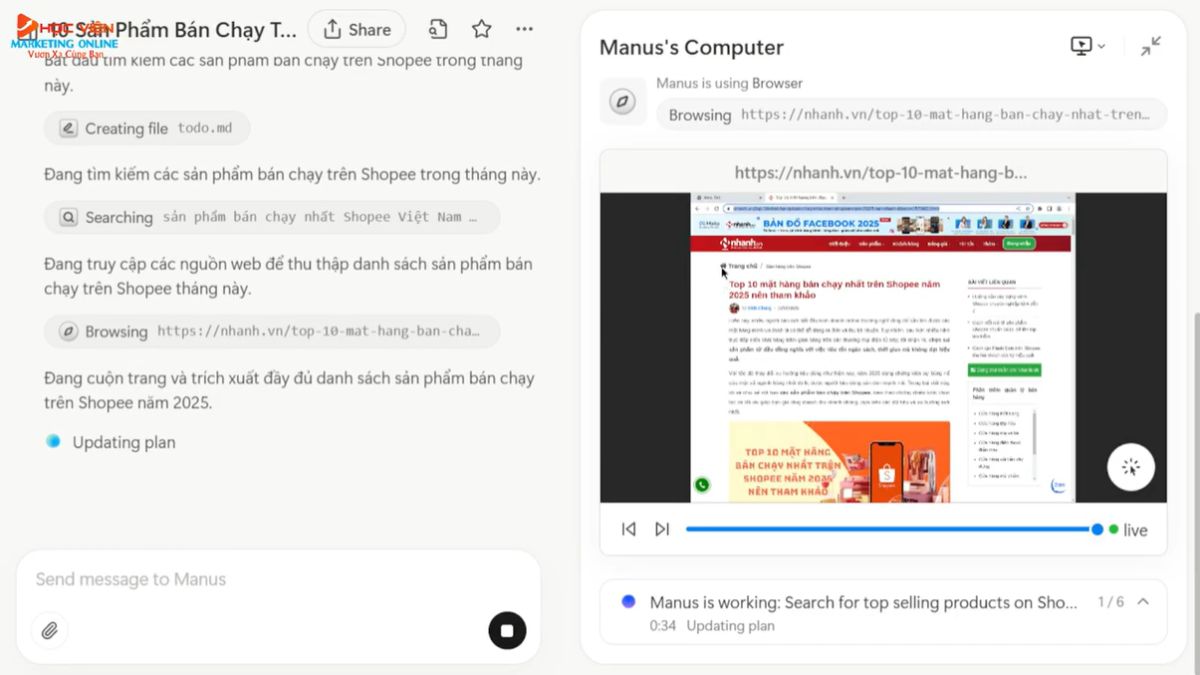Open the article headline 'Top 10 mặt hàng bán chạy nhất'
This screenshot has height=675, width=1200.
pos(835,290)
